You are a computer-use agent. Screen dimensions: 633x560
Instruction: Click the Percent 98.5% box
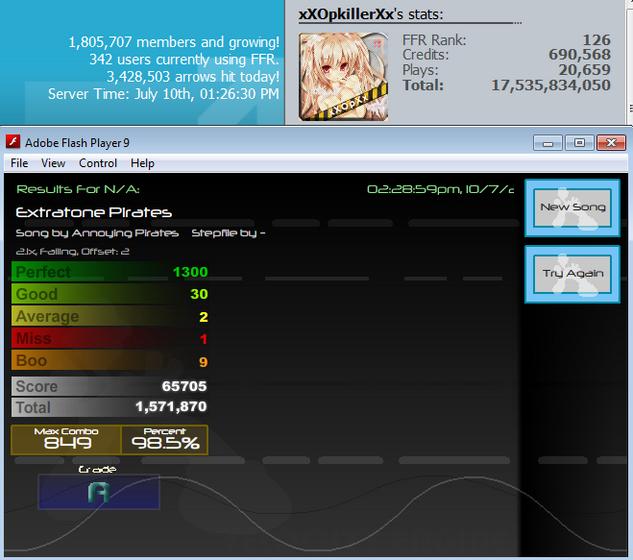pyautogui.click(x=165, y=440)
